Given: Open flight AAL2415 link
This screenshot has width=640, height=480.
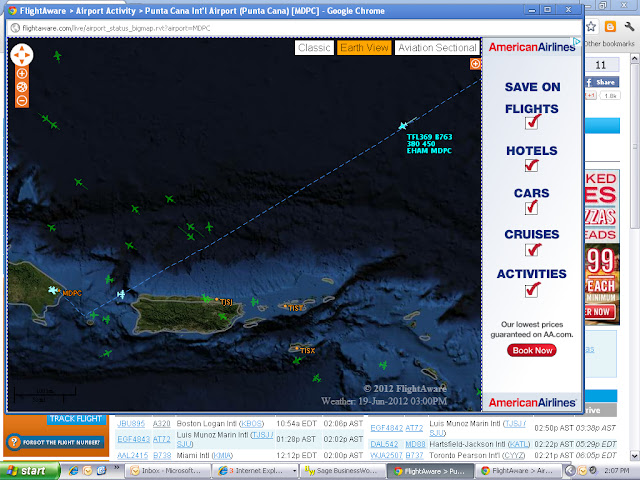Looking at the screenshot, I should click(x=132, y=455).
